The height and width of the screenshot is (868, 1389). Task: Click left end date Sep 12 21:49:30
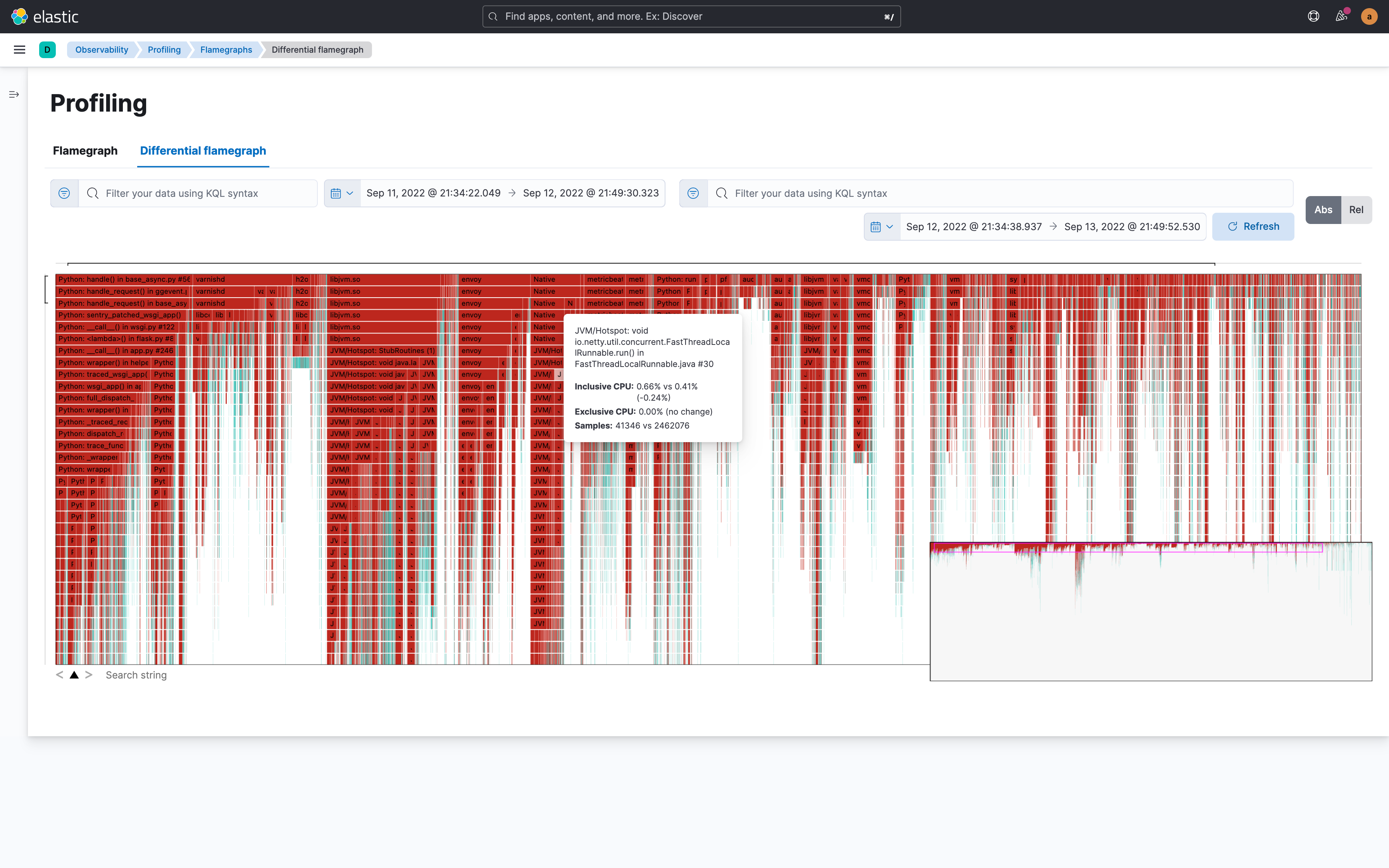pyautogui.click(x=591, y=193)
